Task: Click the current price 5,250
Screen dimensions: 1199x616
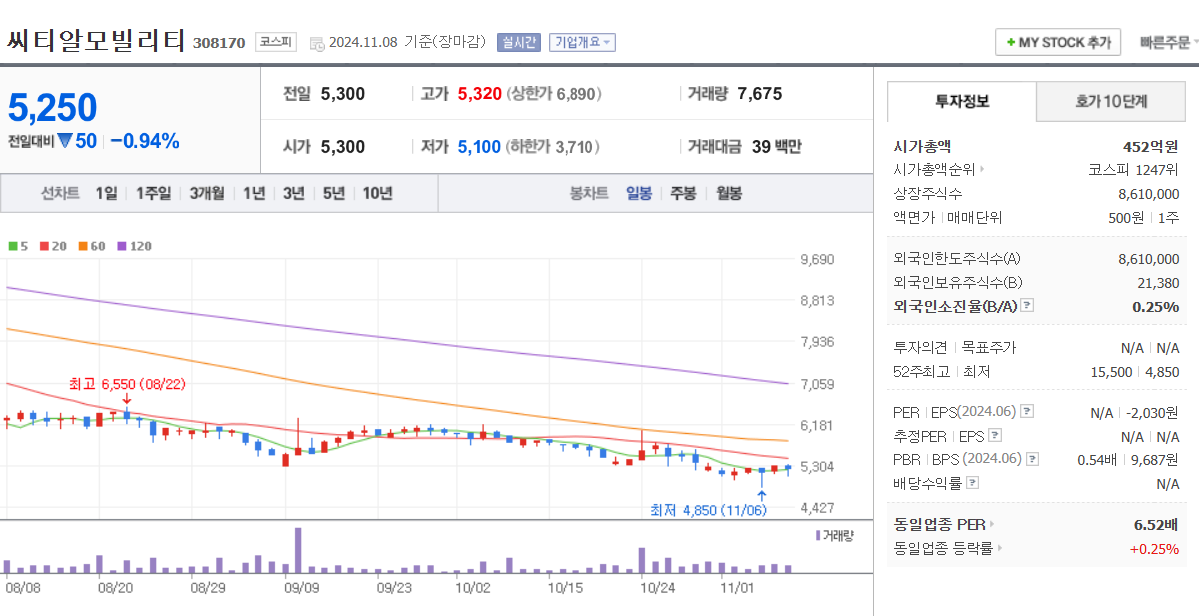Action: (53, 108)
